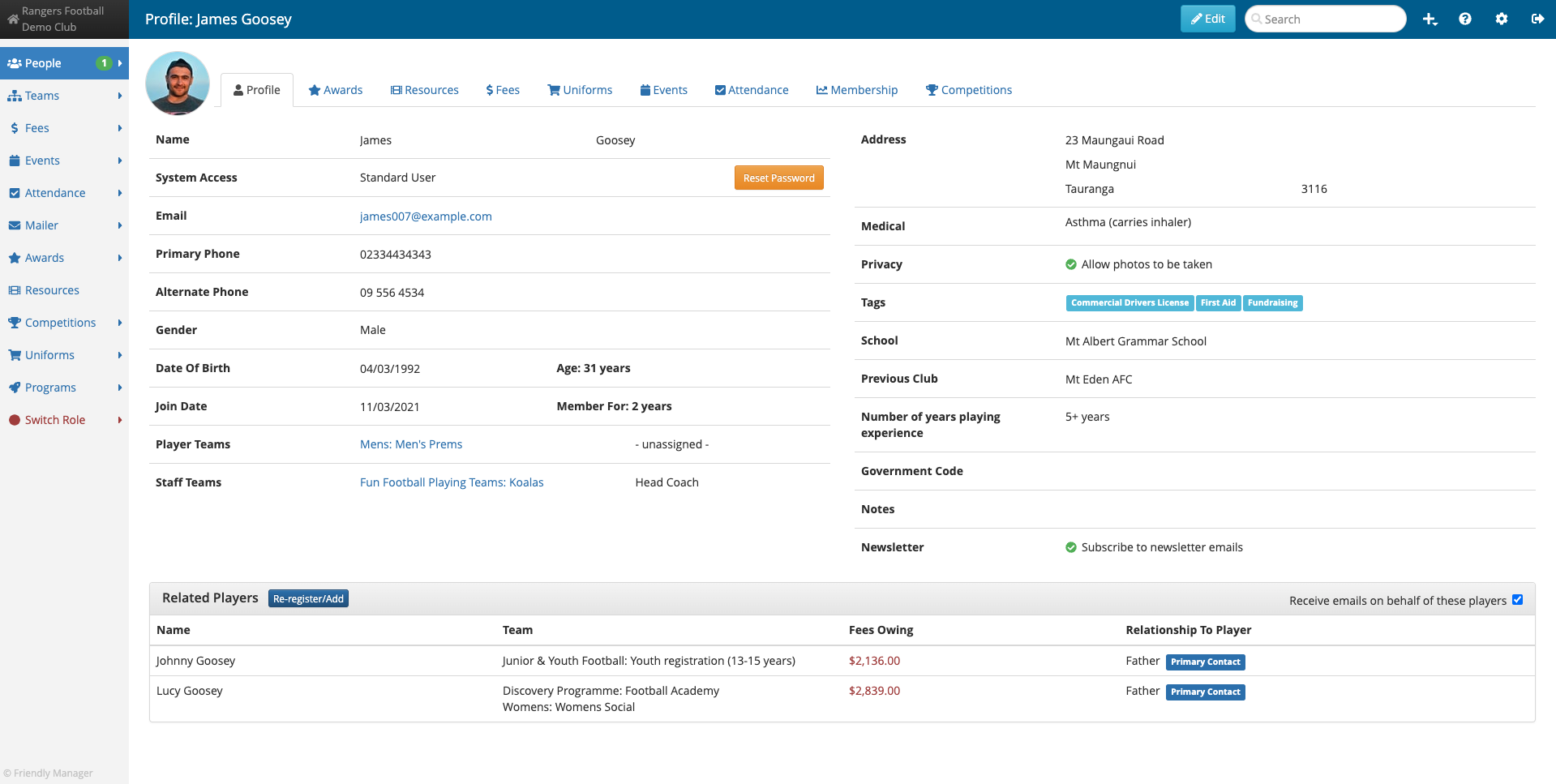
Task: Toggle the Allow photos to be taken setting
Action: coord(1071,264)
